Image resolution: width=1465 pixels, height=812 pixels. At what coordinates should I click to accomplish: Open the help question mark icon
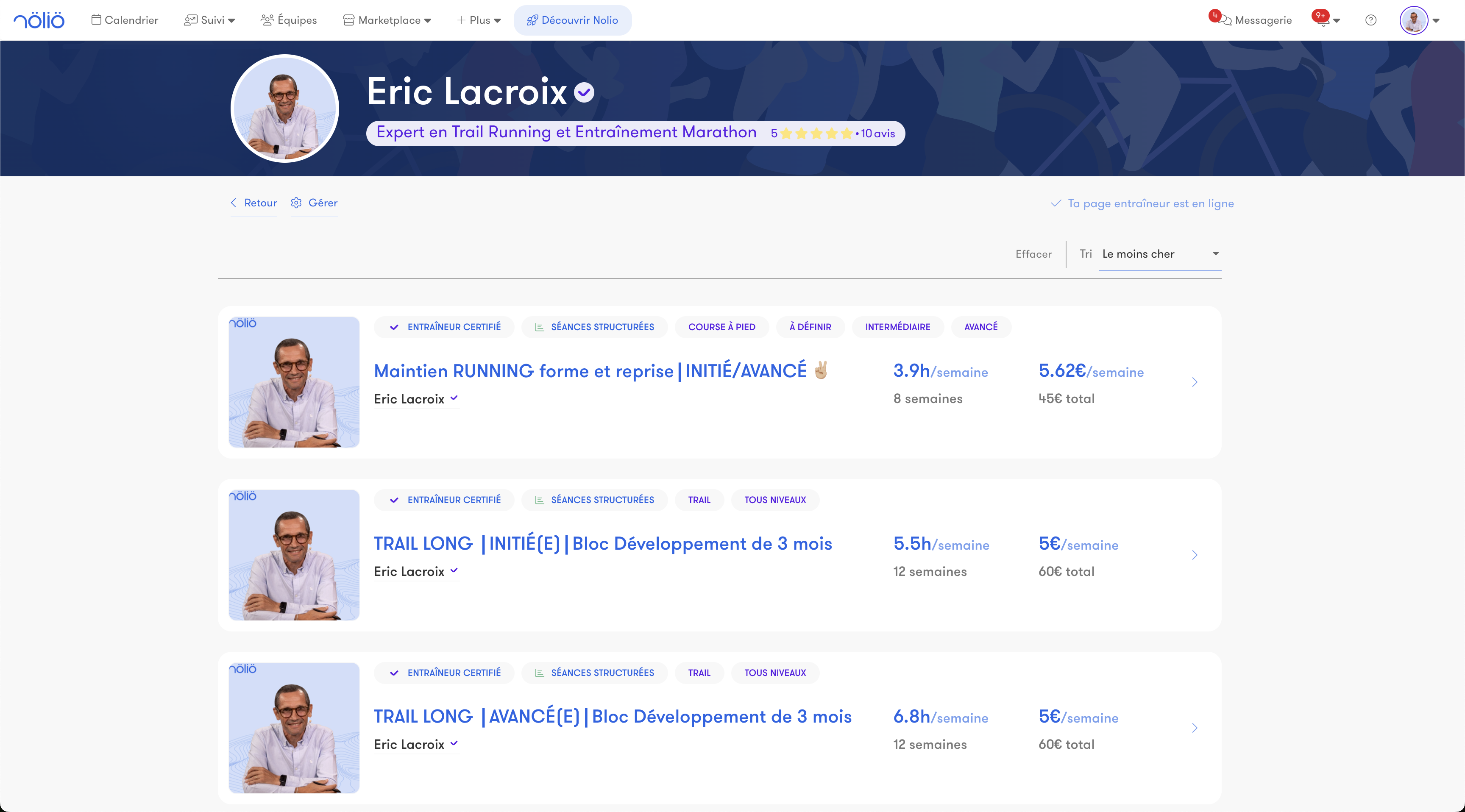[1370, 20]
